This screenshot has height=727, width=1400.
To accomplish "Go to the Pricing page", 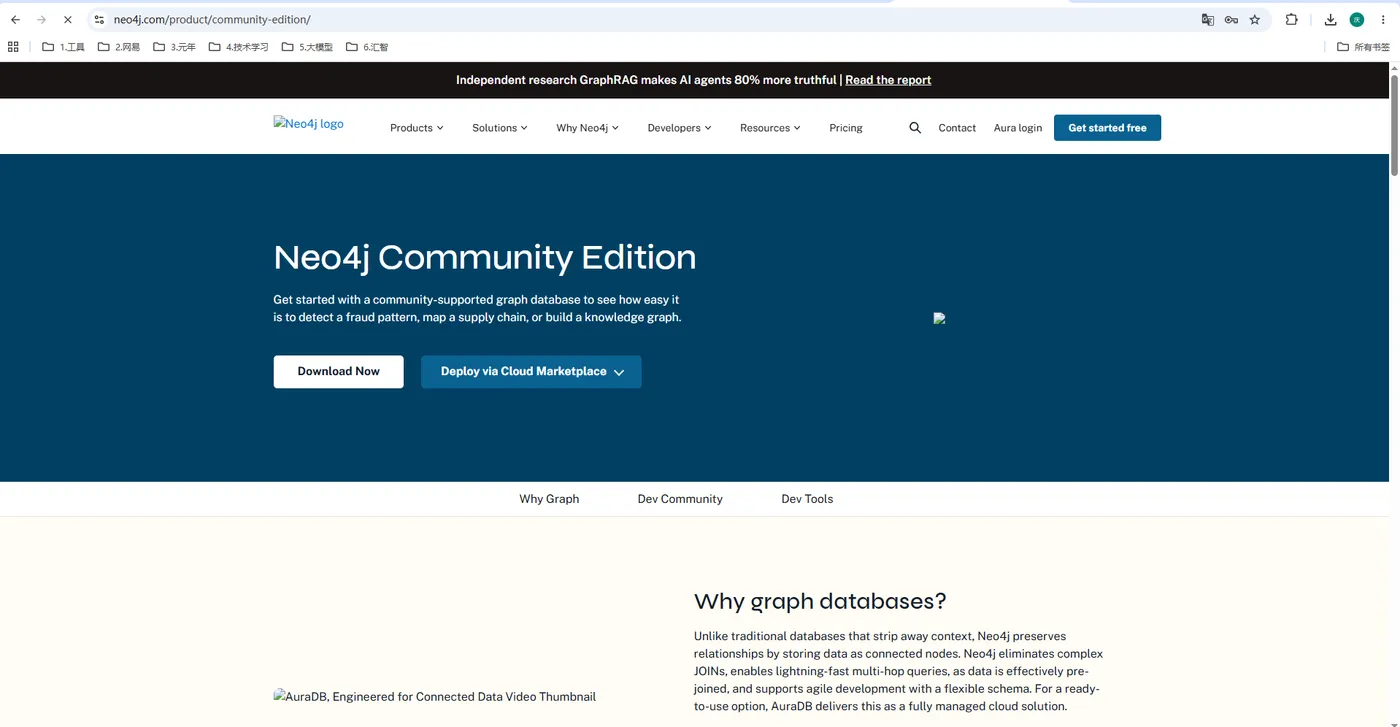I will (846, 128).
